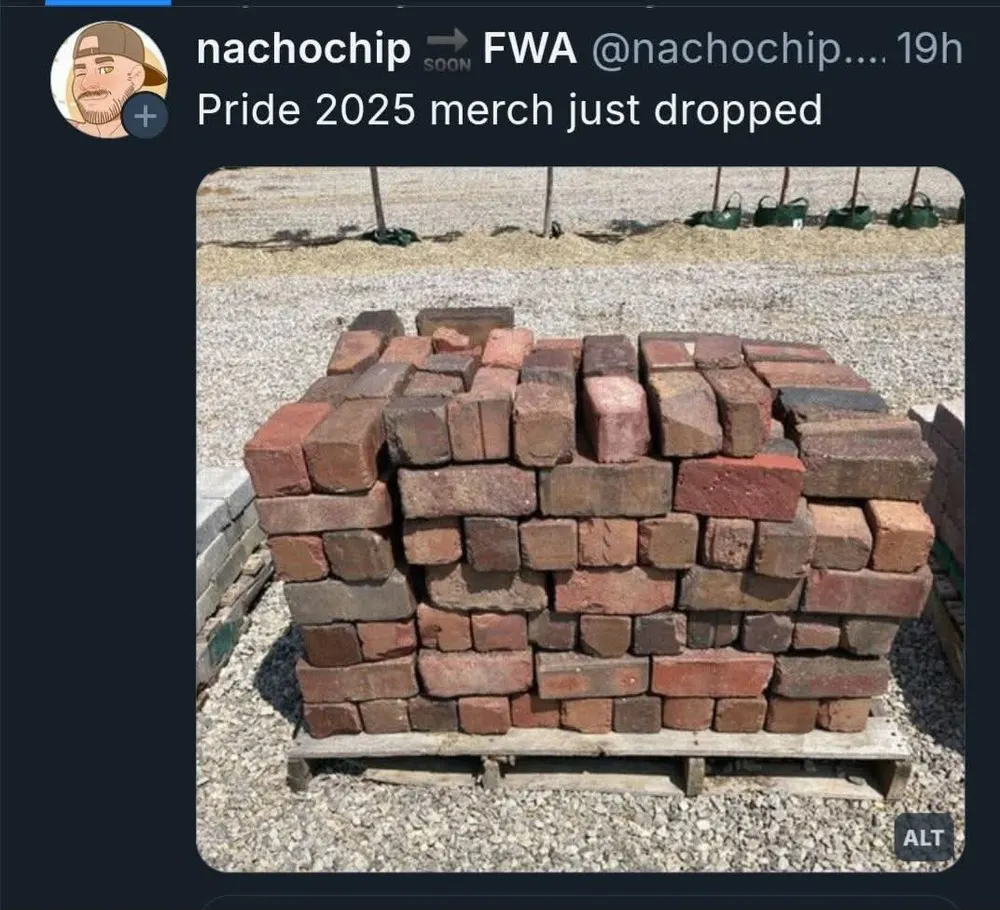
Task: Click FWA text in display name
Action: 530,48
